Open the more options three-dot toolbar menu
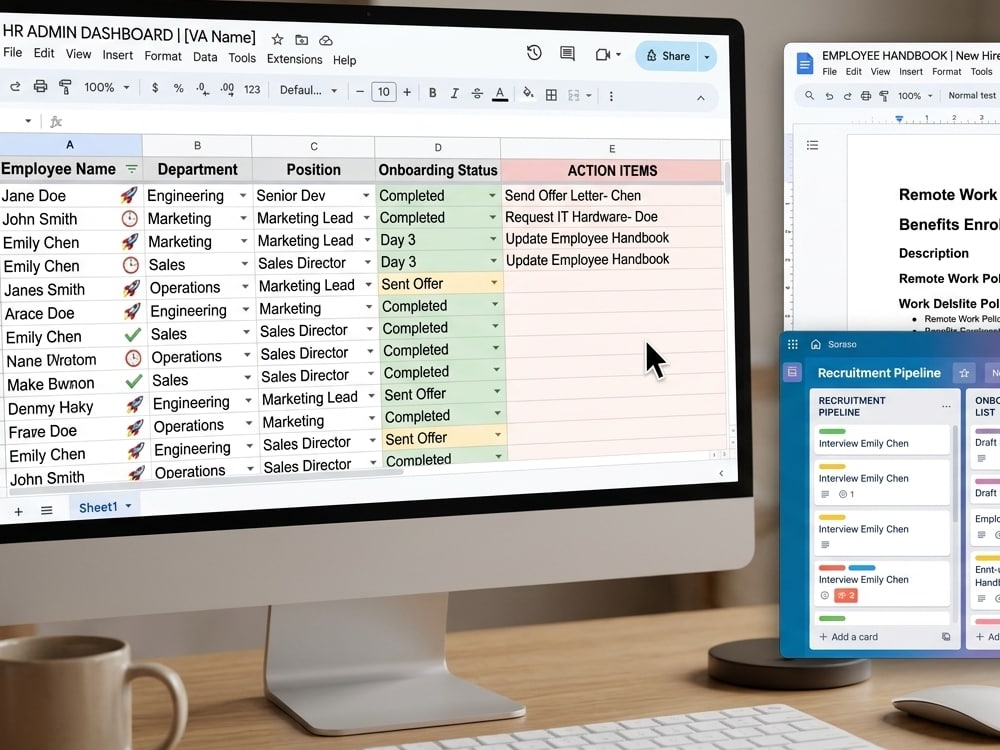 [x=611, y=96]
